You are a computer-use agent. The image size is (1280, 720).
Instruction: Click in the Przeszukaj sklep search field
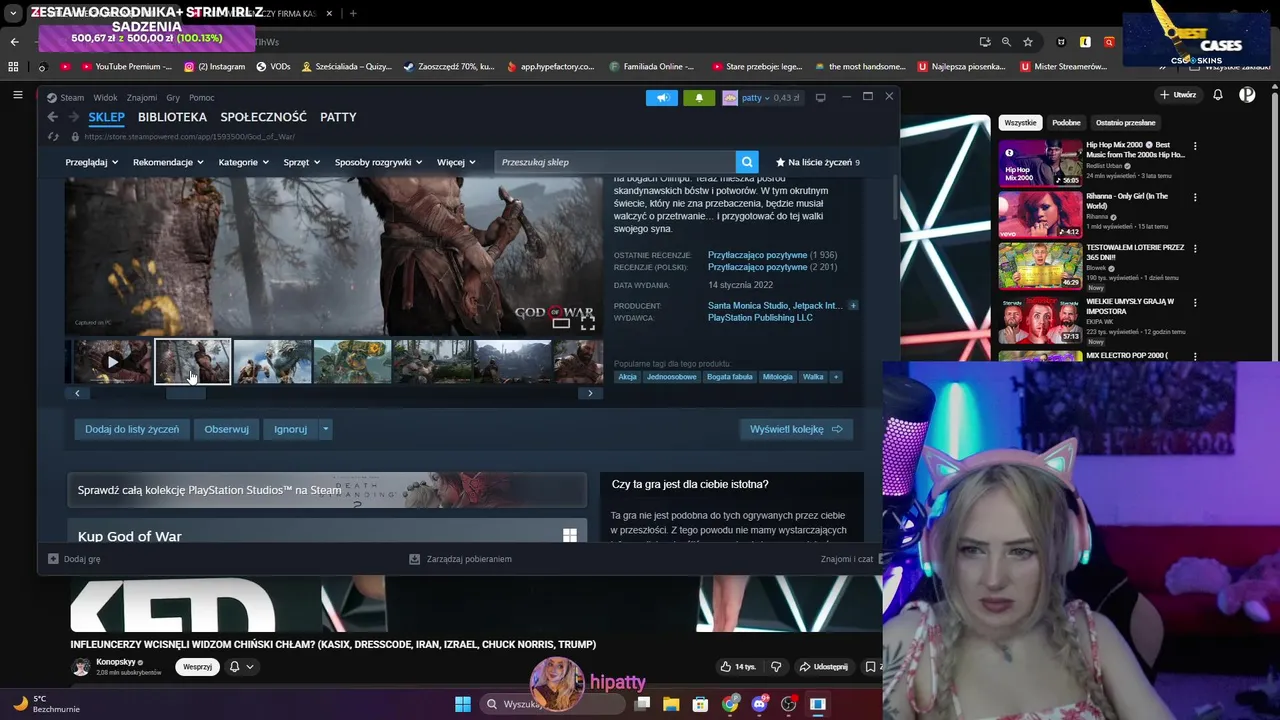[615, 162]
